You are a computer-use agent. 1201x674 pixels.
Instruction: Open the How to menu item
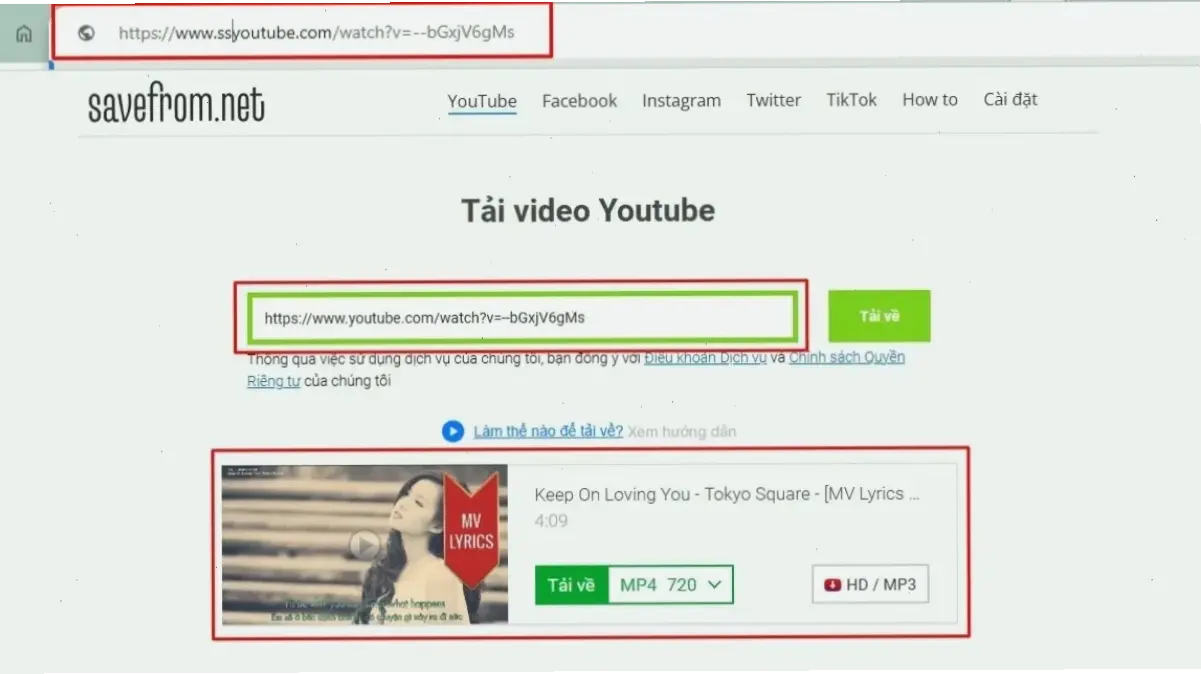[x=930, y=100]
